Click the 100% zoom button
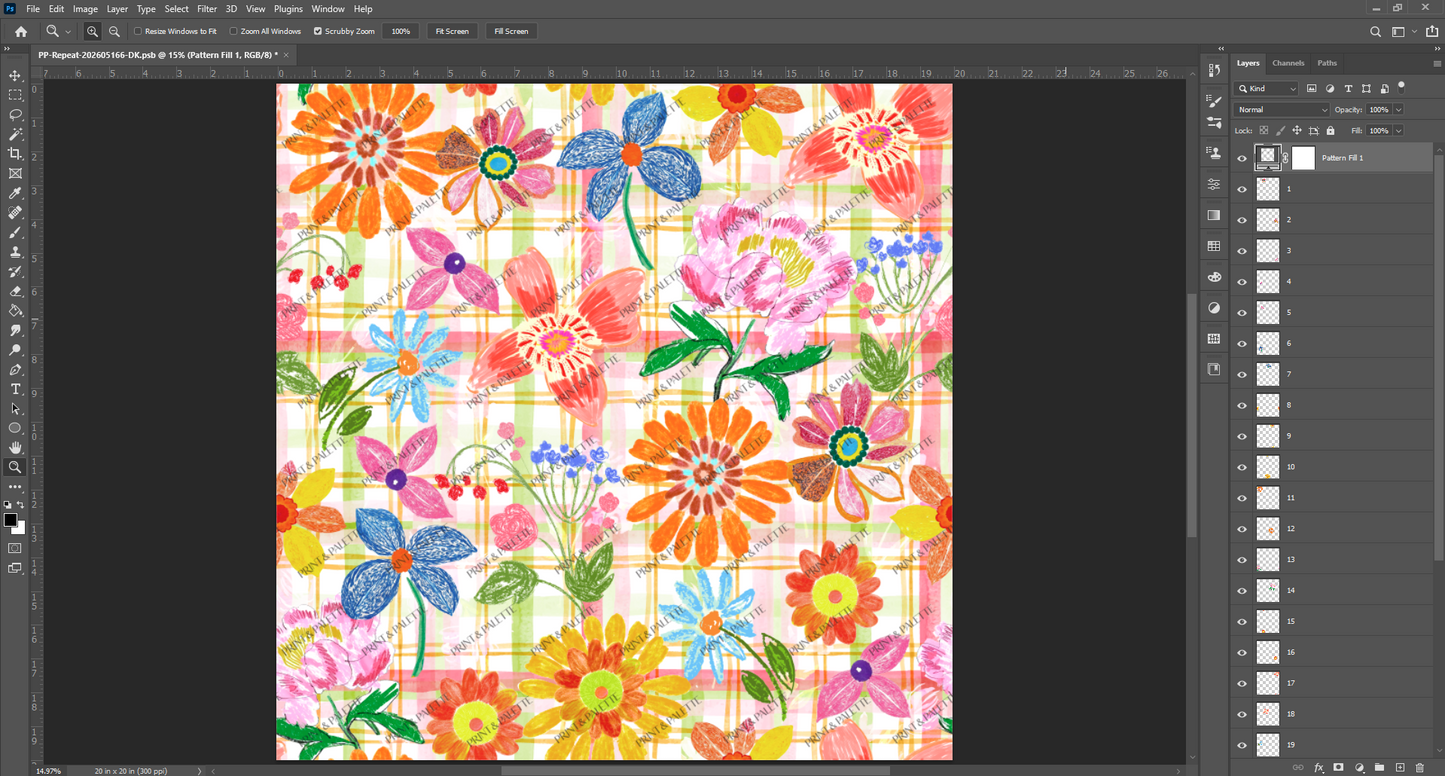1445x776 pixels. (x=401, y=32)
